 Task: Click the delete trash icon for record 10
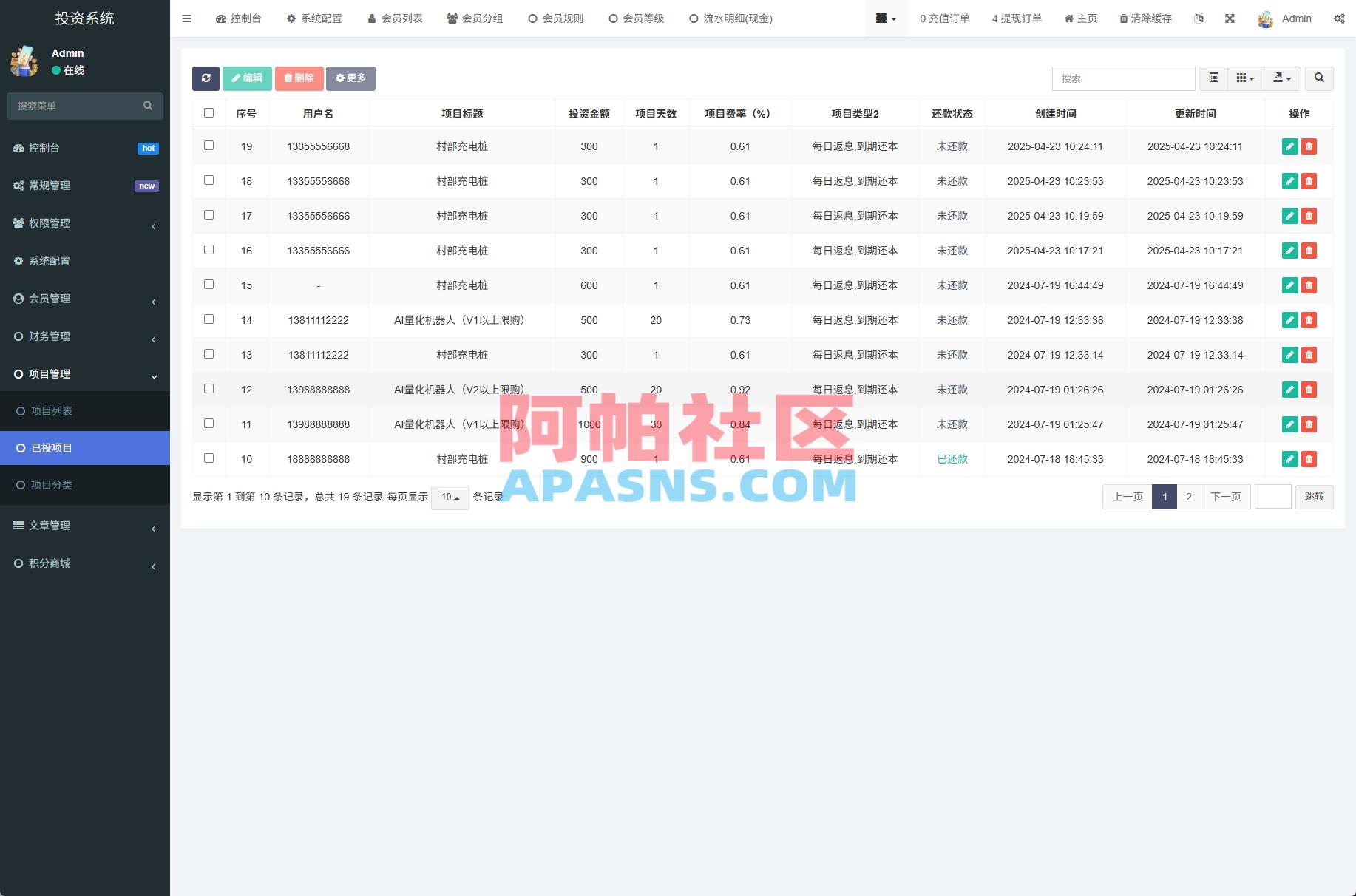[x=1309, y=459]
